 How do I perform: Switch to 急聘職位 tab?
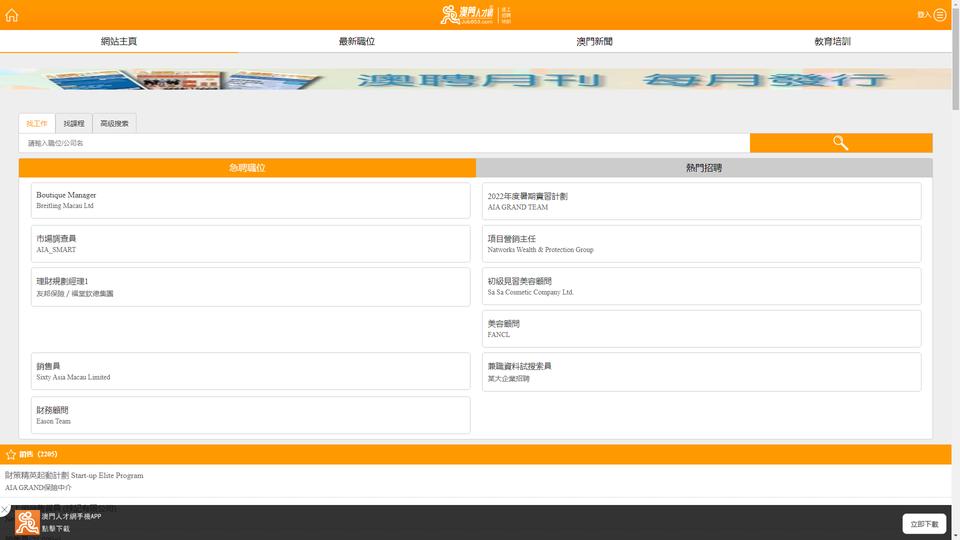point(247,168)
